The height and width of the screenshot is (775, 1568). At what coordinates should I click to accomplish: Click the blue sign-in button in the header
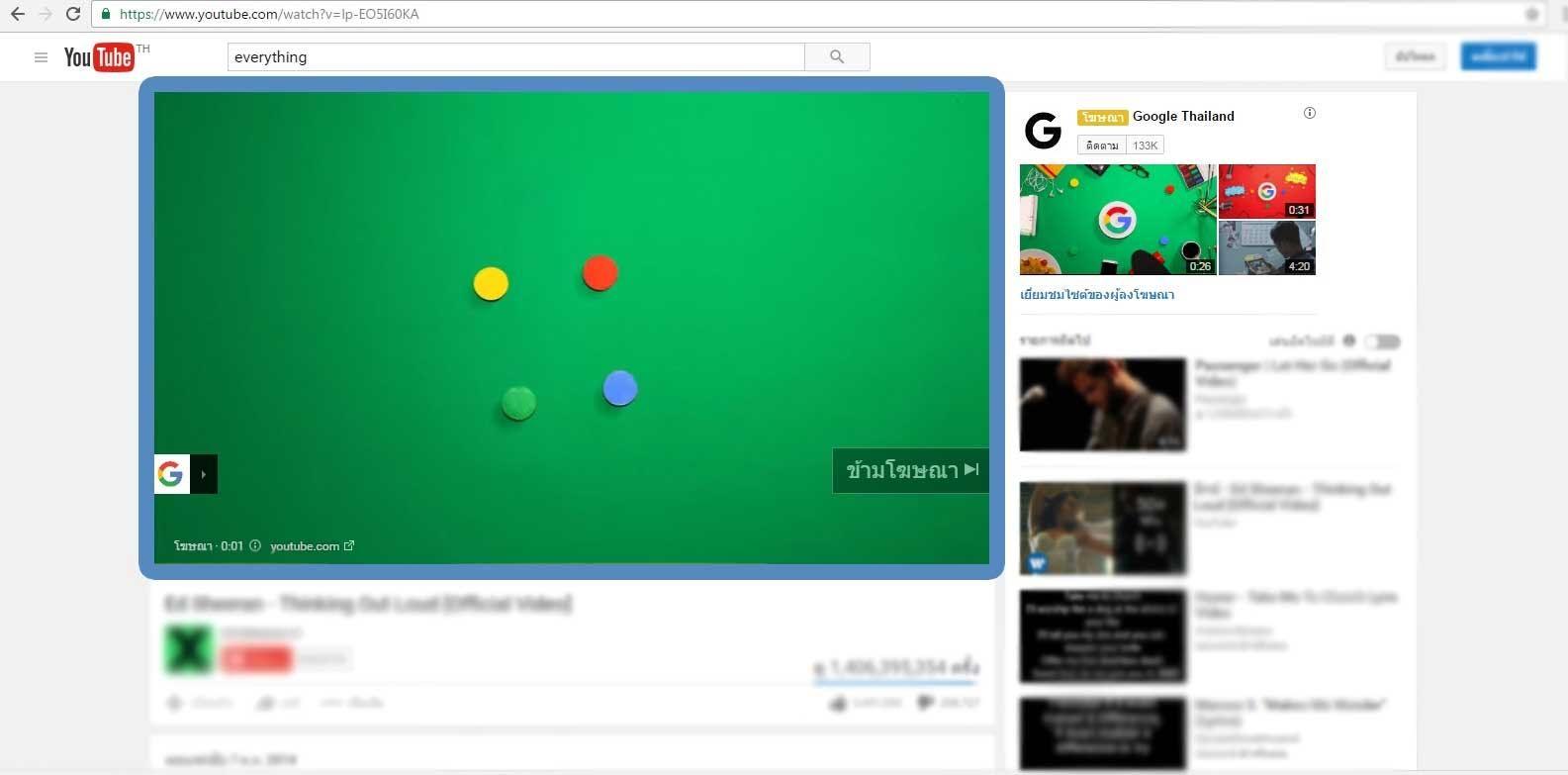tap(1498, 56)
